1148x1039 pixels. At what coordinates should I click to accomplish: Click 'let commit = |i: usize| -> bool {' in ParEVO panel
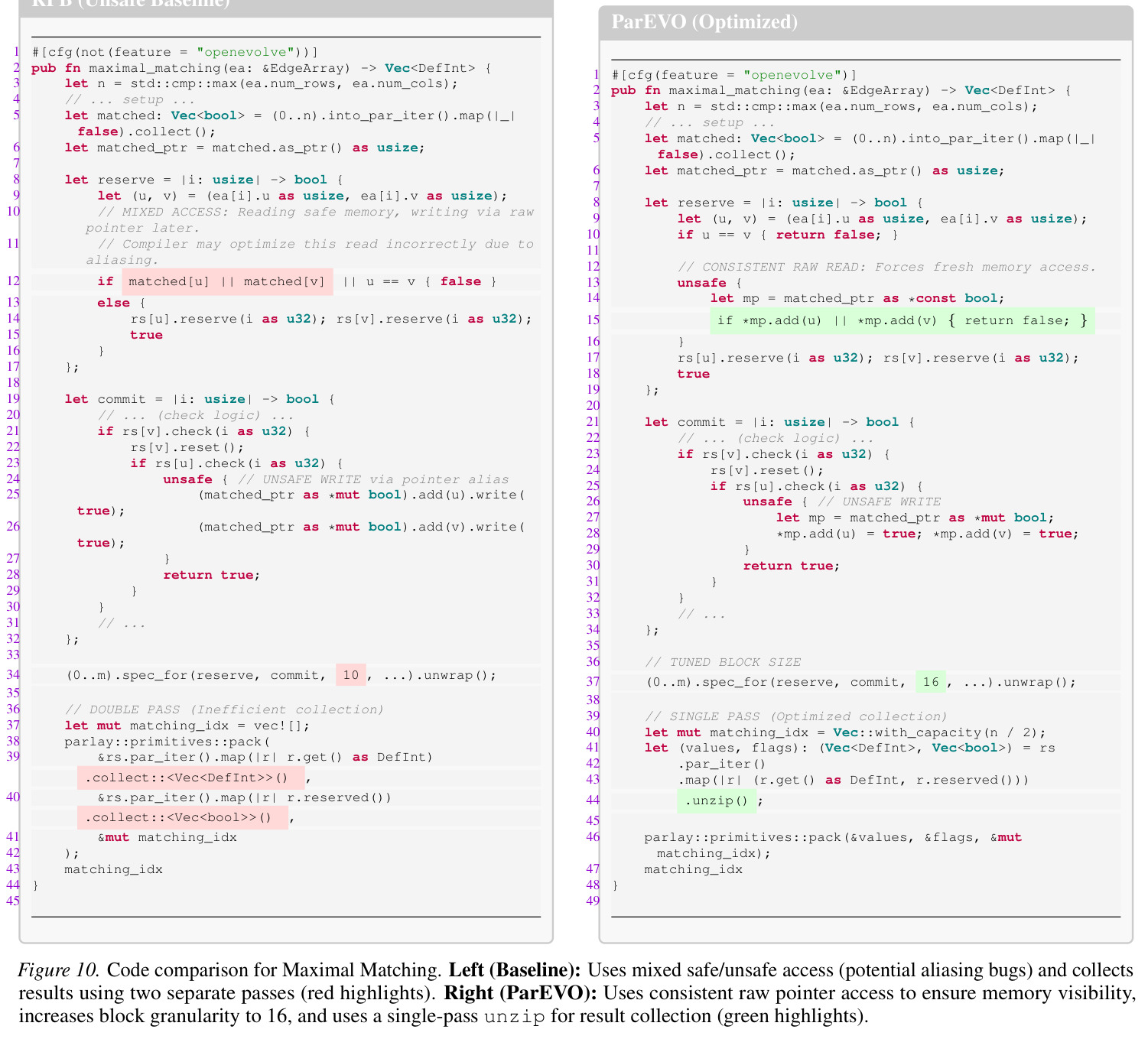click(779, 422)
